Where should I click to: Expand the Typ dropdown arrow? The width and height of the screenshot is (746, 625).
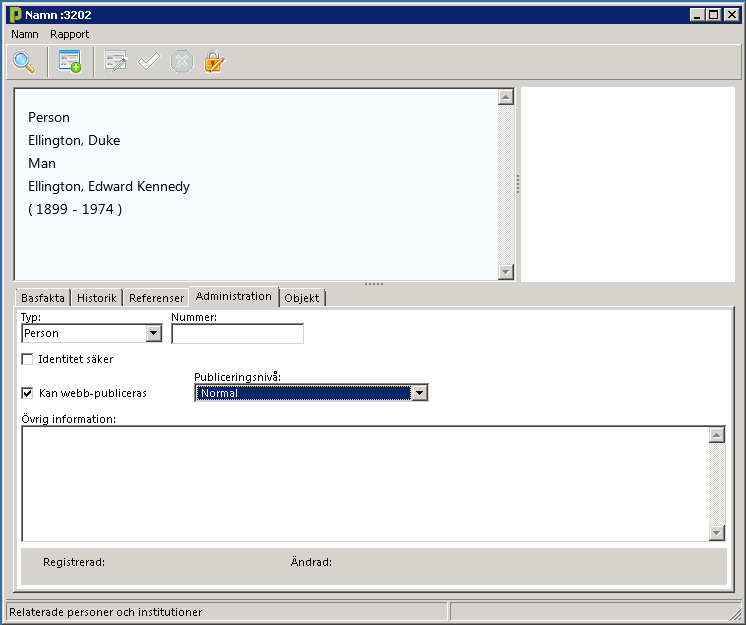pos(153,333)
